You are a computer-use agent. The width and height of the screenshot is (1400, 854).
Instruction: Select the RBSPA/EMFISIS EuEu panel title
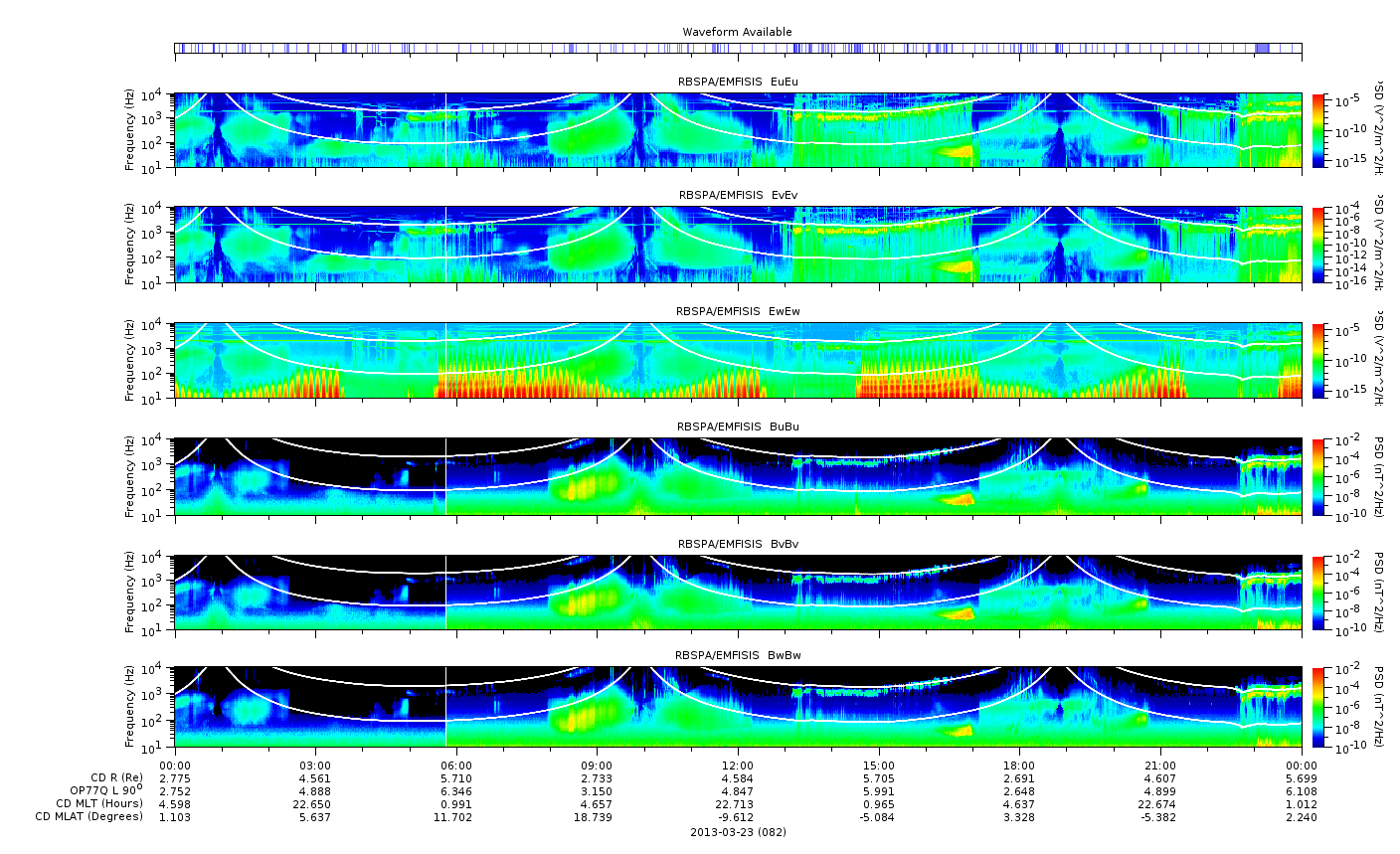click(x=737, y=82)
